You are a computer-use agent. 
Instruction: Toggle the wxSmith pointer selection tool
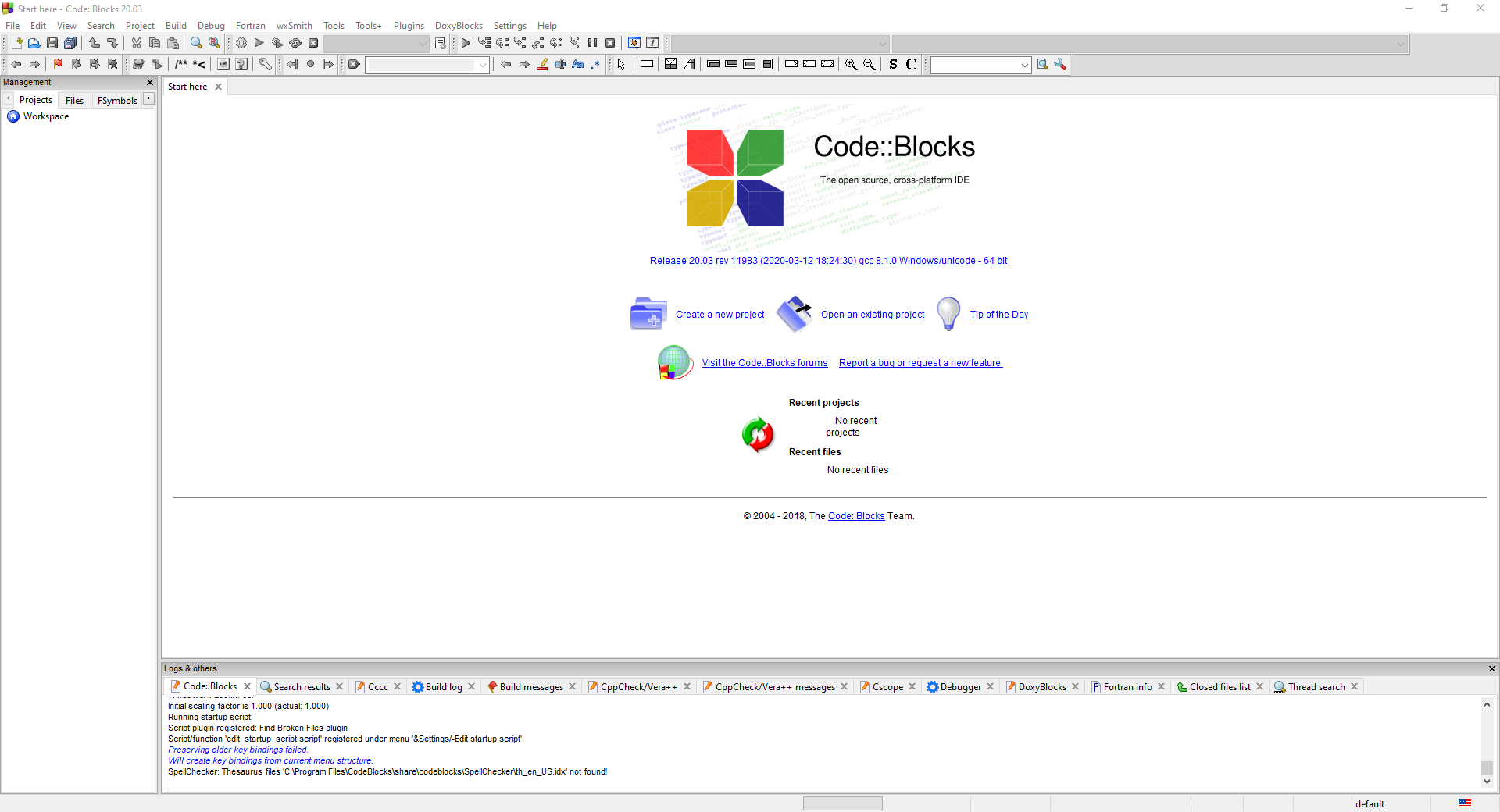(x=621, y=64)
